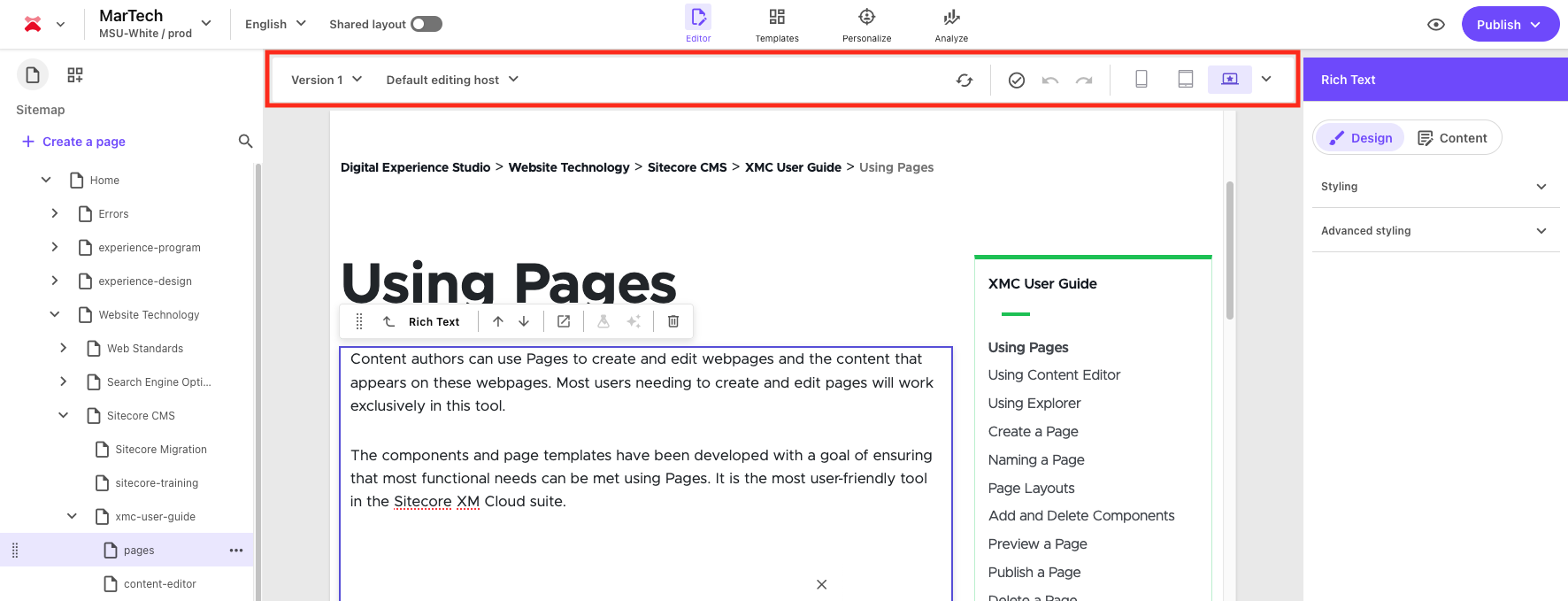Open the MarTech site selector dropdown
Image resolution: width=1568 pixels, height=601 pixels.
coord(156,24)
